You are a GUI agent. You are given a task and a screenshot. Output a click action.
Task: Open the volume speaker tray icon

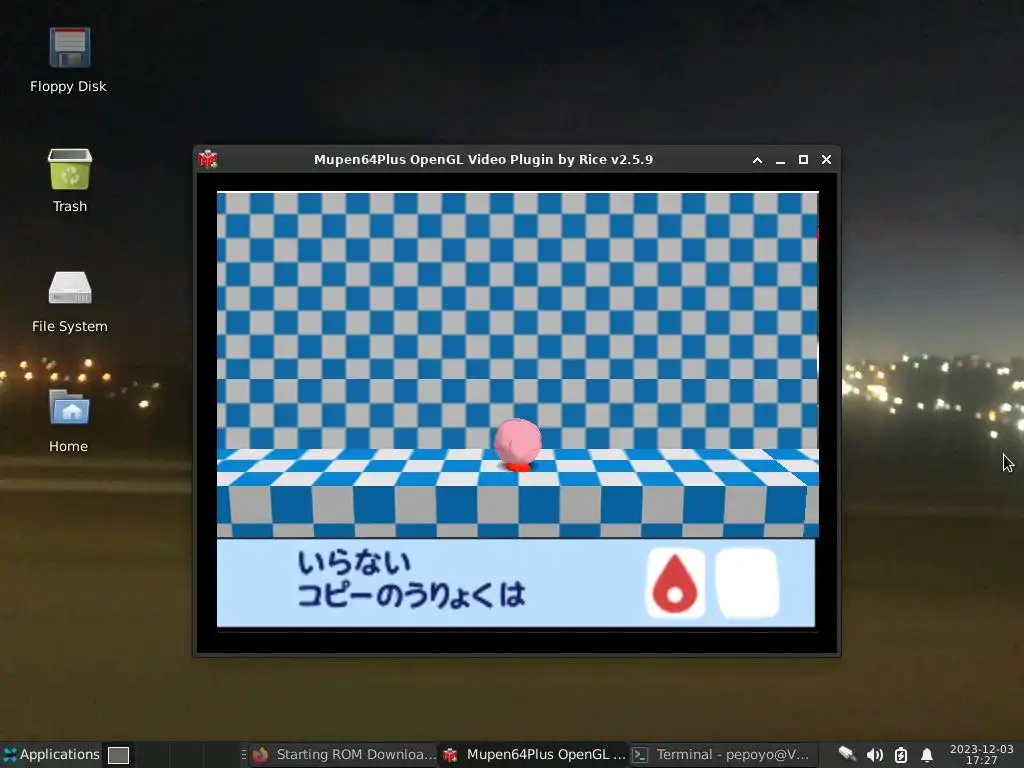coord(874,755)
